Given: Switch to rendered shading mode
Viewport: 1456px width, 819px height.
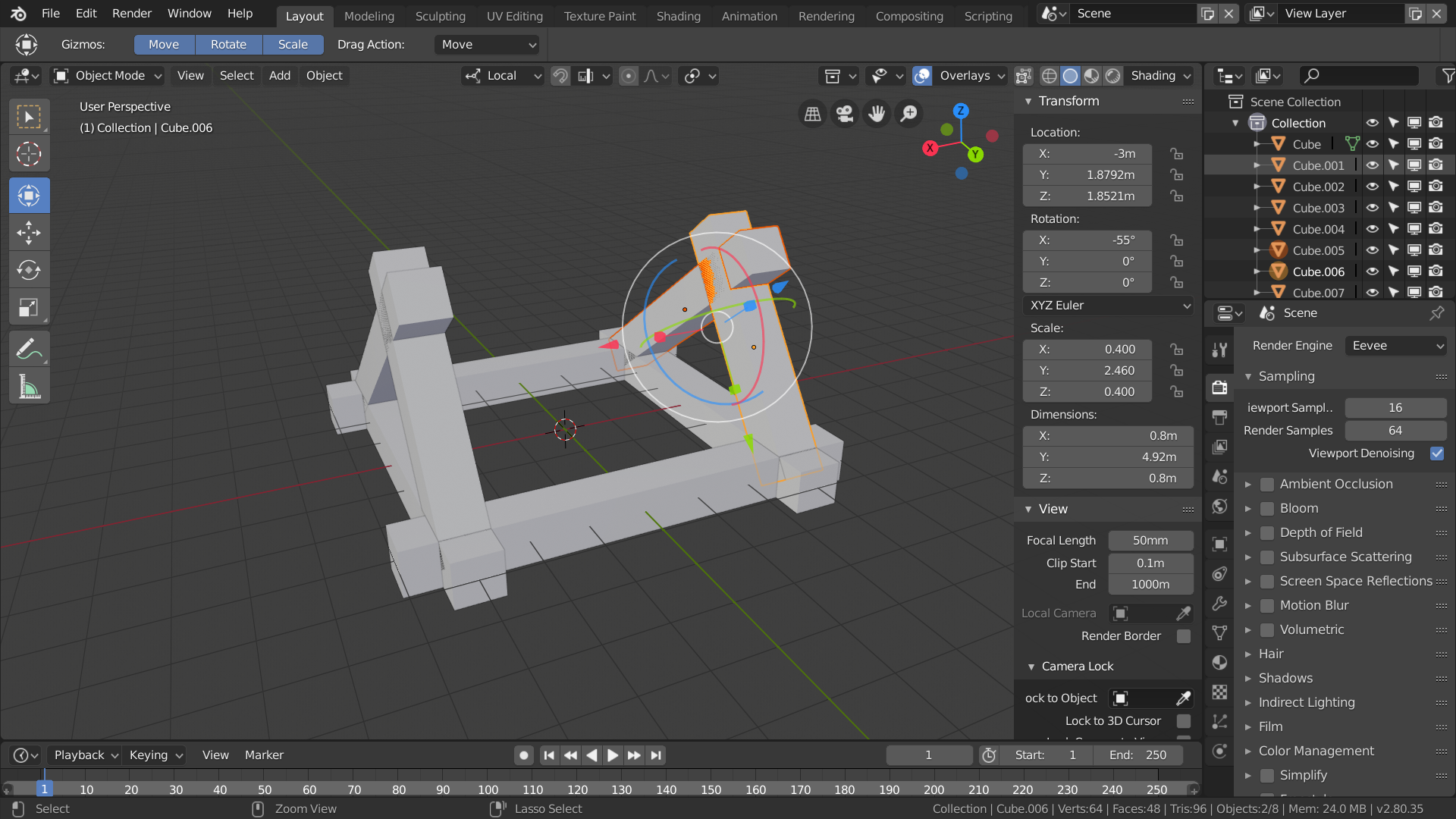Looking at the screenshot, I should [1112, 76].
